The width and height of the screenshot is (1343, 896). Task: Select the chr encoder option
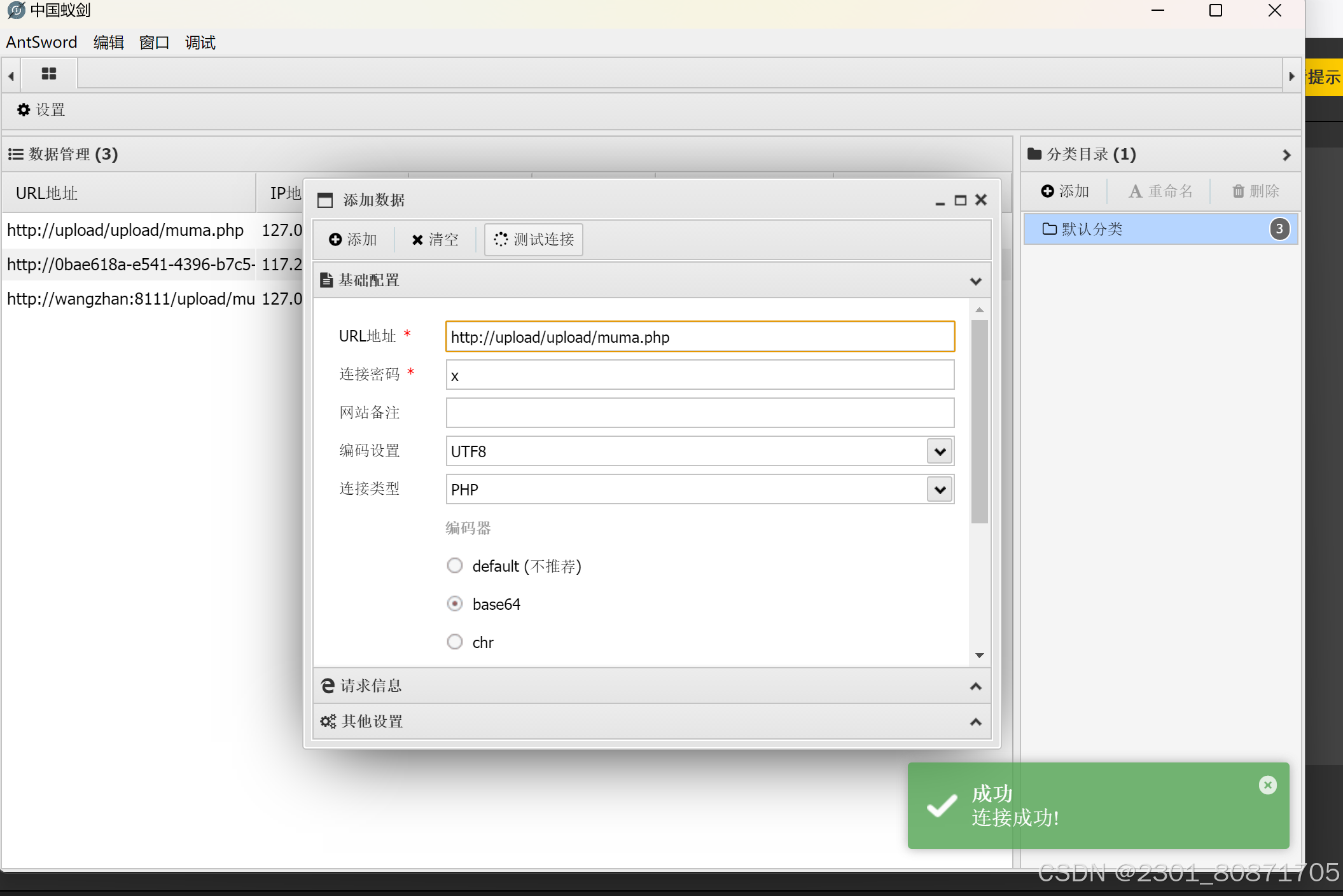(455, 642)
